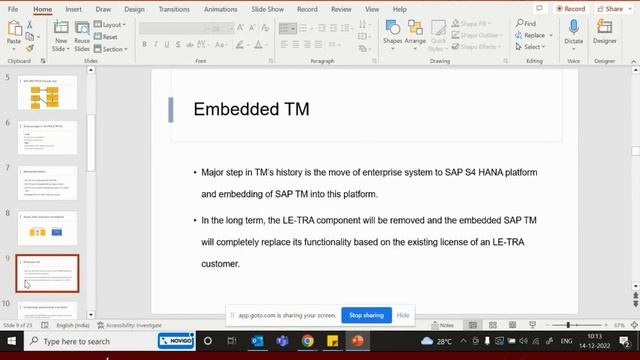Screen dimensions: 640x360
Task: Toggle Italic formatting
Action: (156, 44)
